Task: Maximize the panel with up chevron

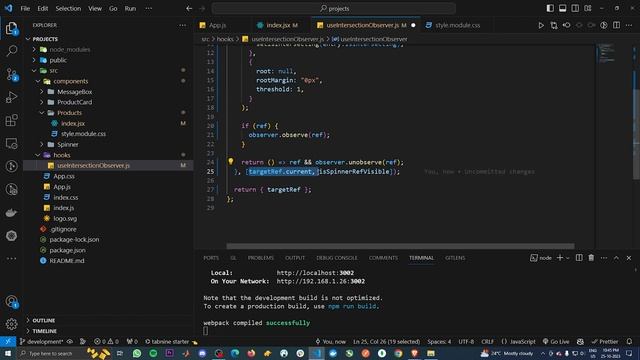Action: pyautogui.click(x=616, y=258)
